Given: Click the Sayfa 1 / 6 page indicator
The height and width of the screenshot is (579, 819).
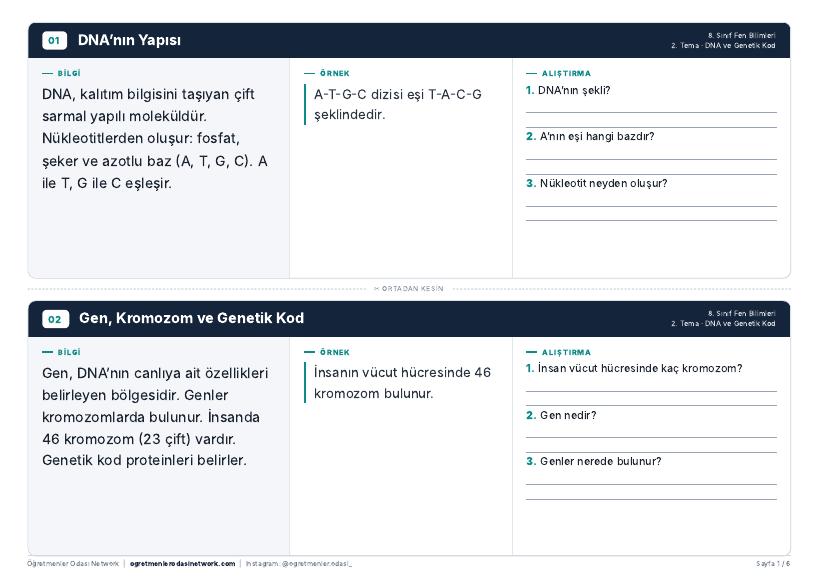Looking at the screenshot, I should coord(773,563).
